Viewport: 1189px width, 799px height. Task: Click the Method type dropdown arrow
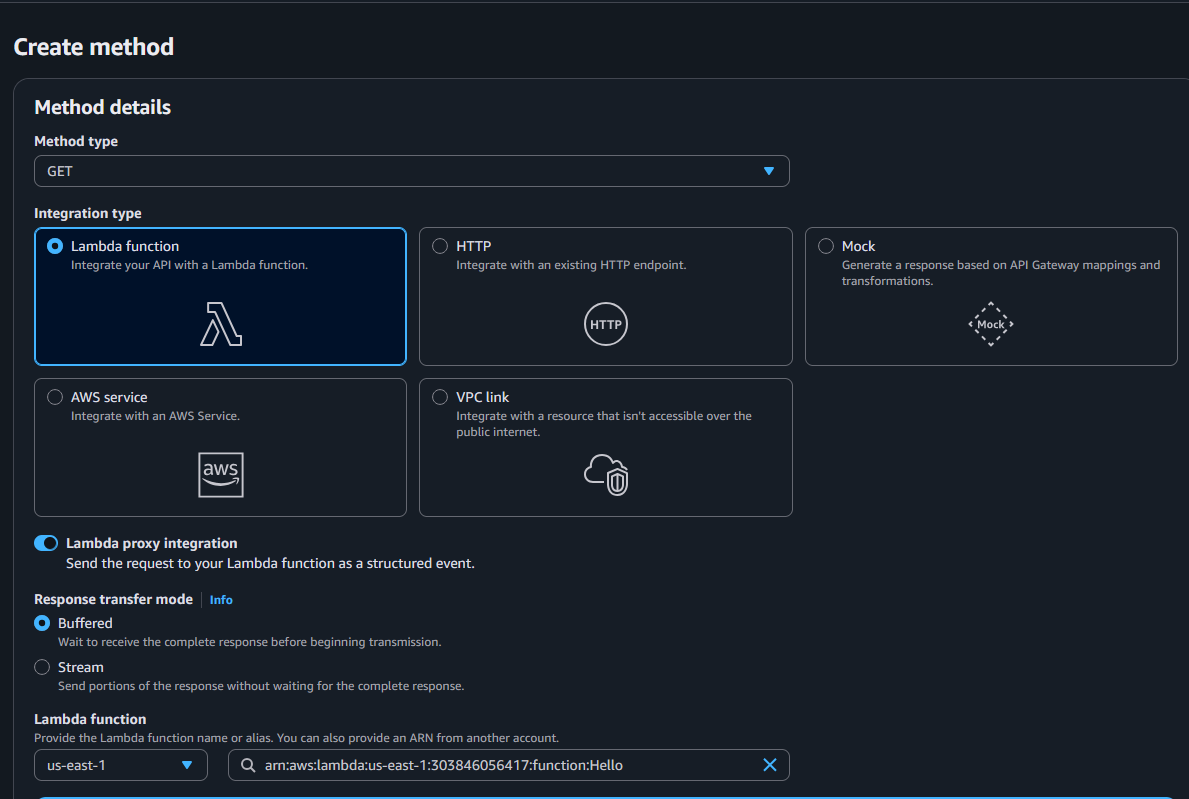[769, 171]
